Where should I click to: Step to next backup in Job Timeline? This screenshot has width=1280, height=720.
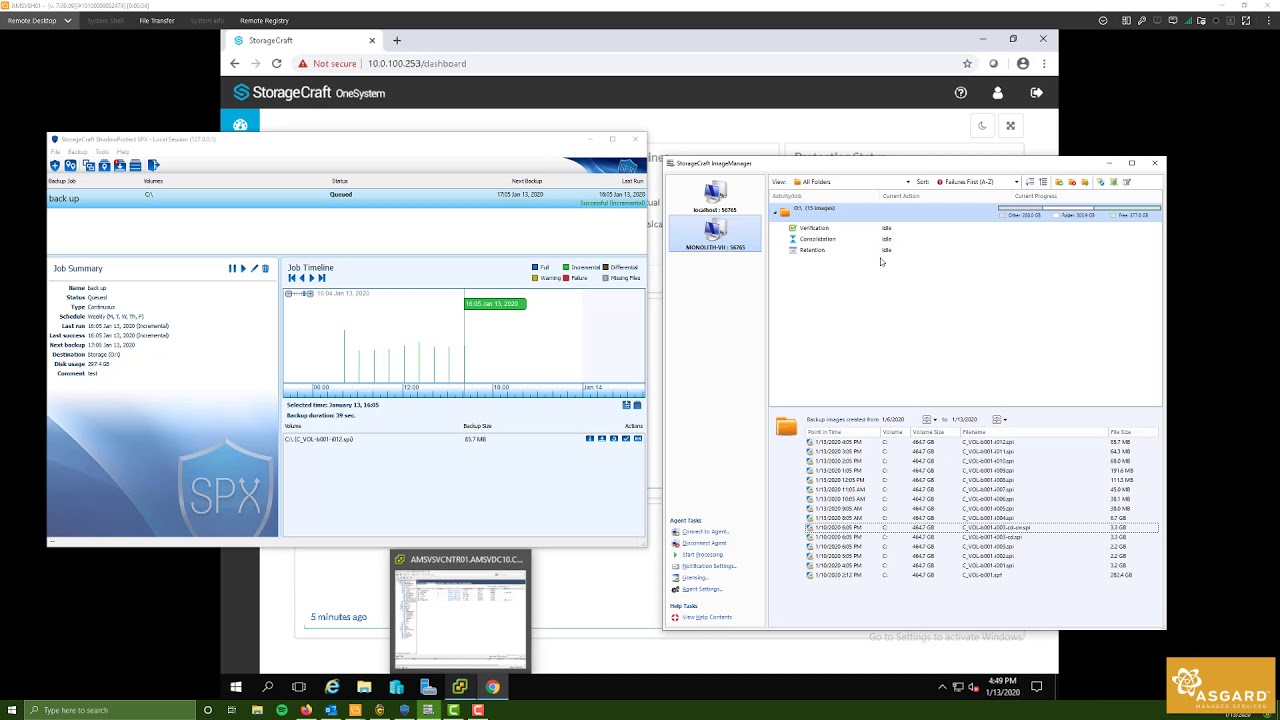[312, 278]
